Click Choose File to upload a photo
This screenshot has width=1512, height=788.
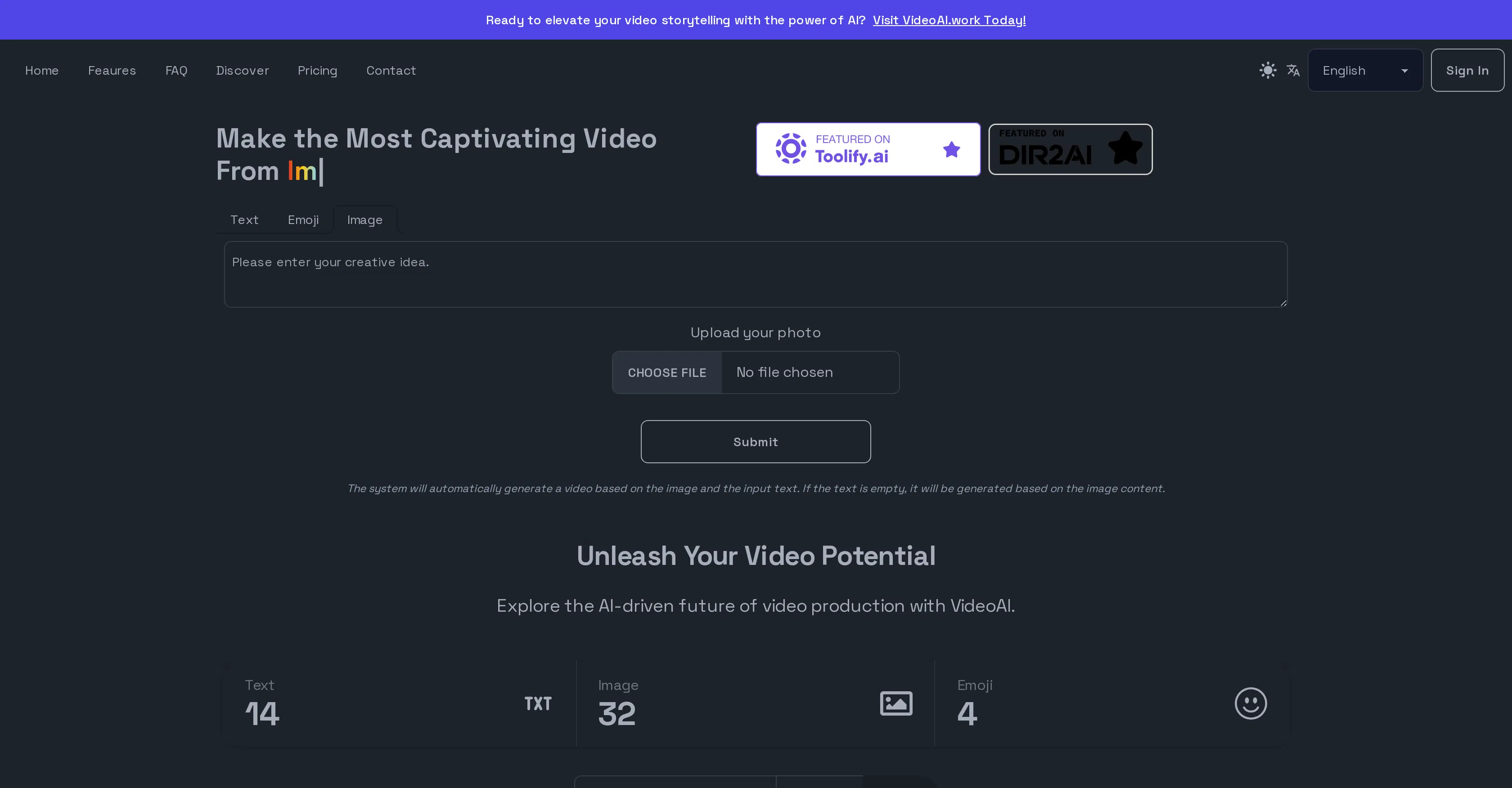pos(667,372)
